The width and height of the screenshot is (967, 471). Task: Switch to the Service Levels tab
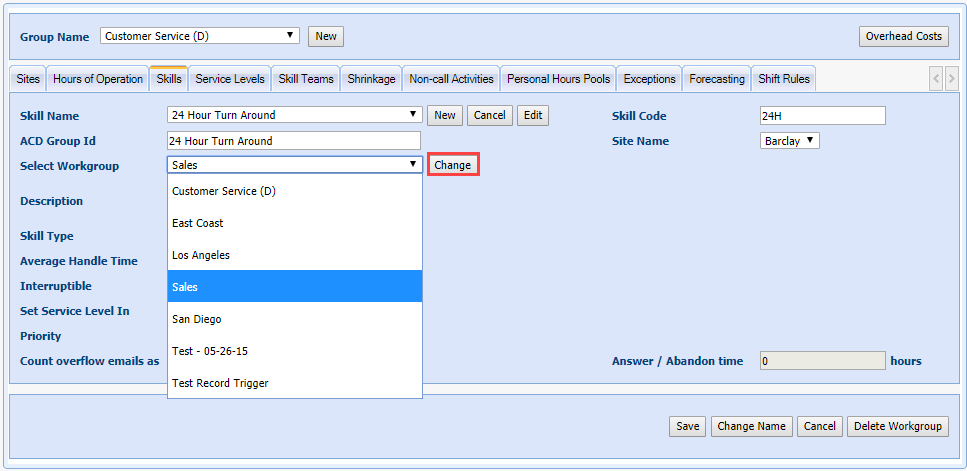pyautogui.click(x=230, y=79)
